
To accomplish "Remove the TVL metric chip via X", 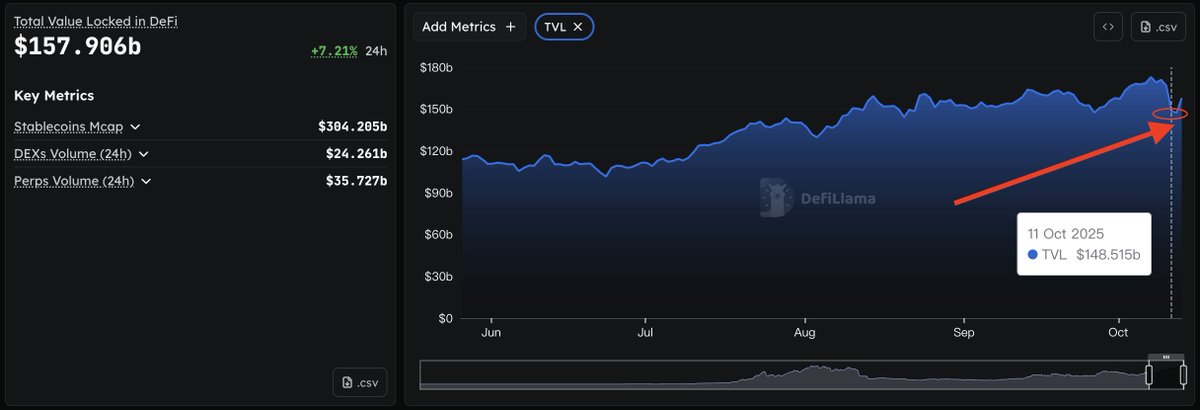I will tap(578, 27).
